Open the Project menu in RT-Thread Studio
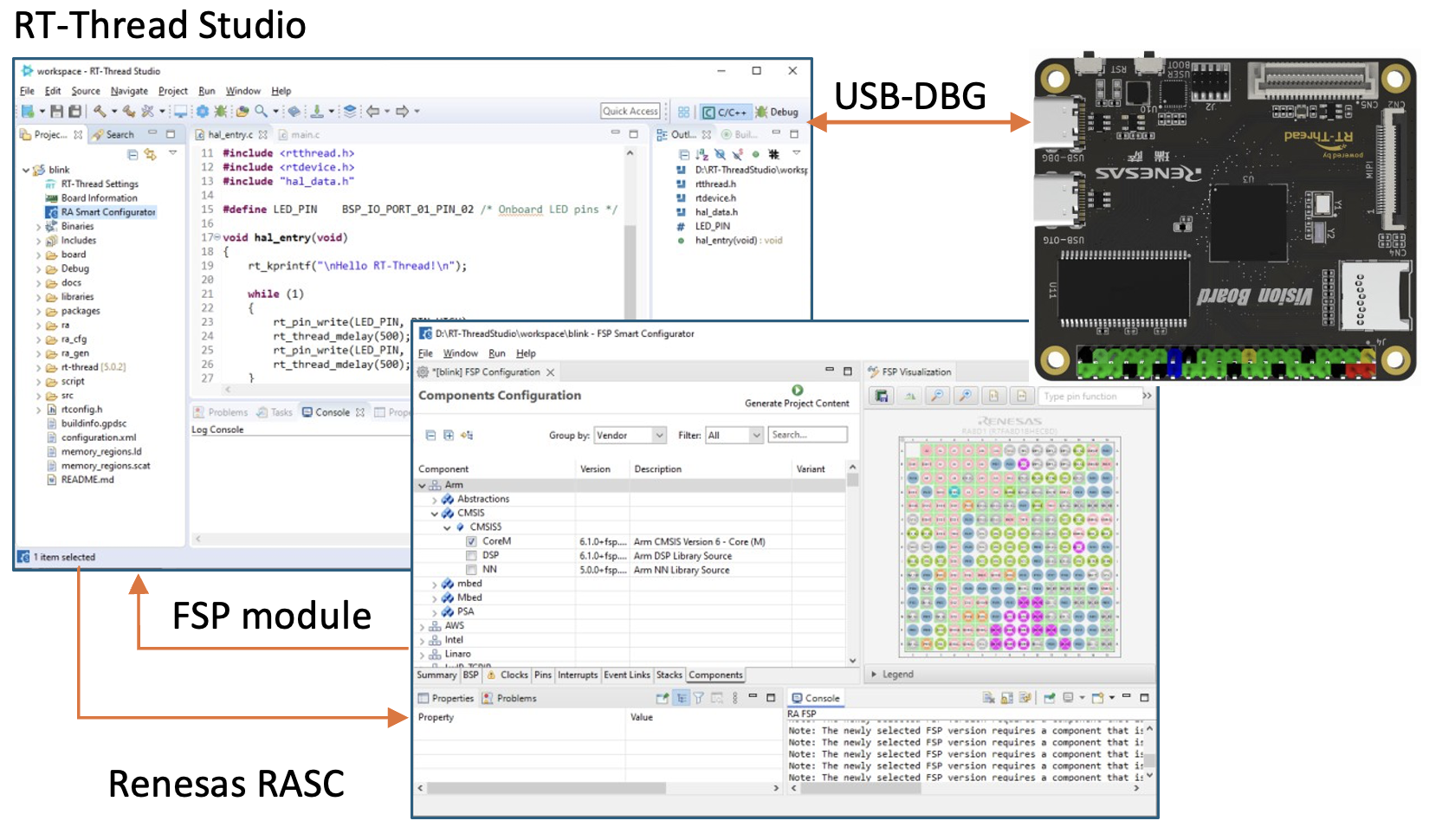Image resolution: width=1429 pixels, height=840 pixels. [x=172, y=91]
